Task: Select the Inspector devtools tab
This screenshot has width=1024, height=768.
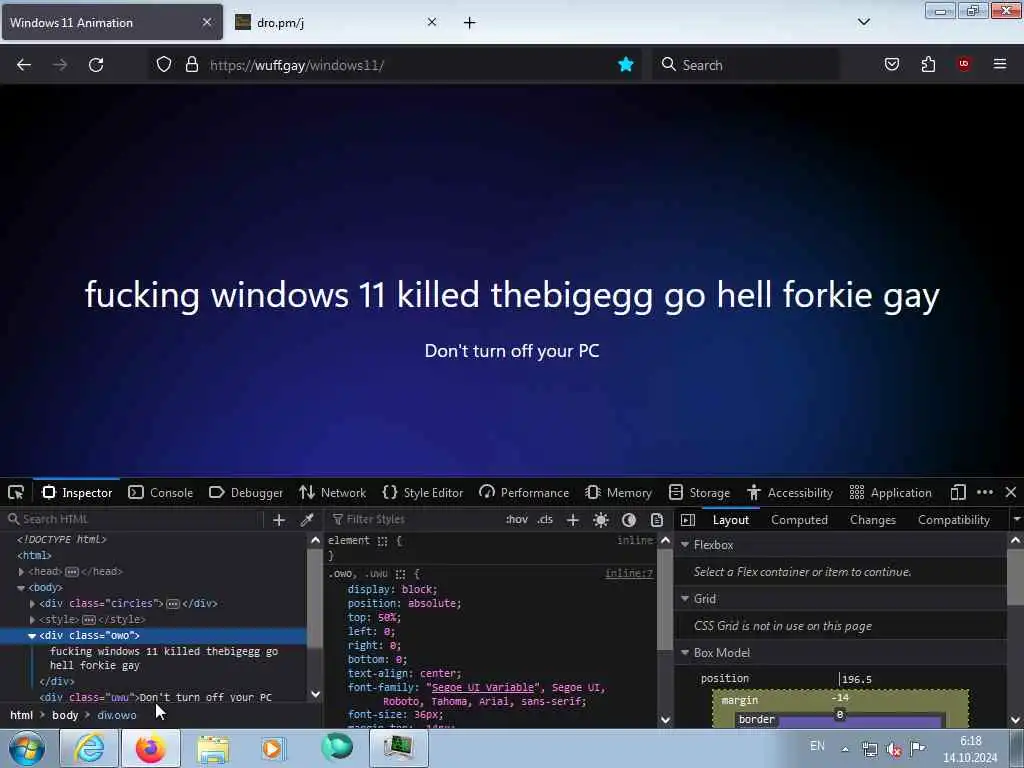Action: pos(77,492)
